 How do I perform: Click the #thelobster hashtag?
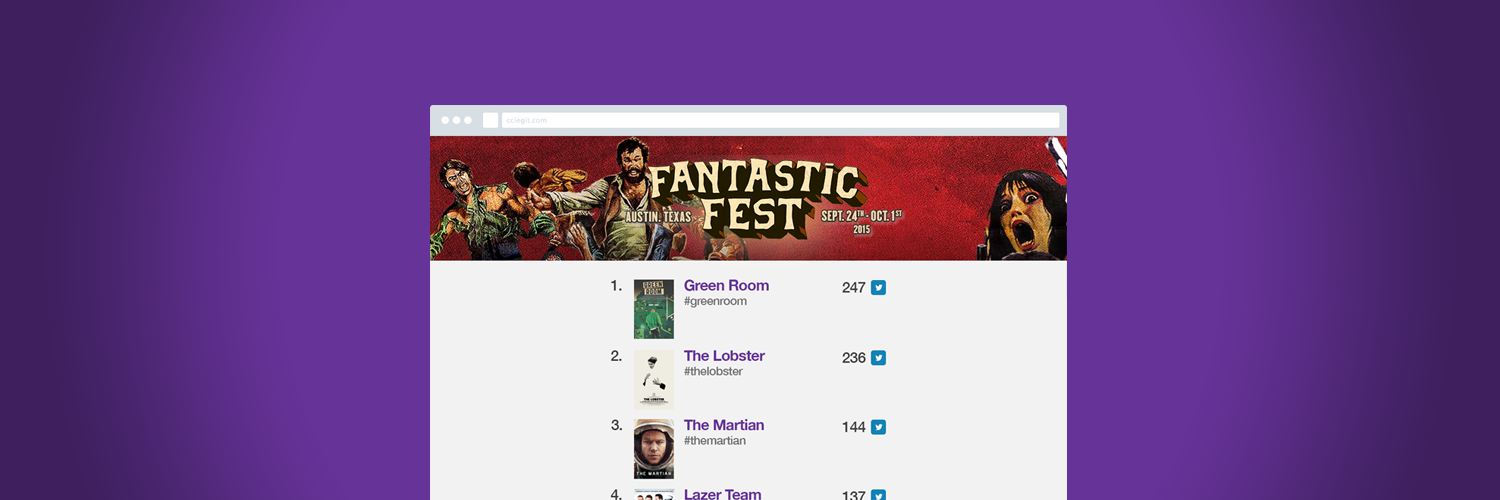point(713,372)
